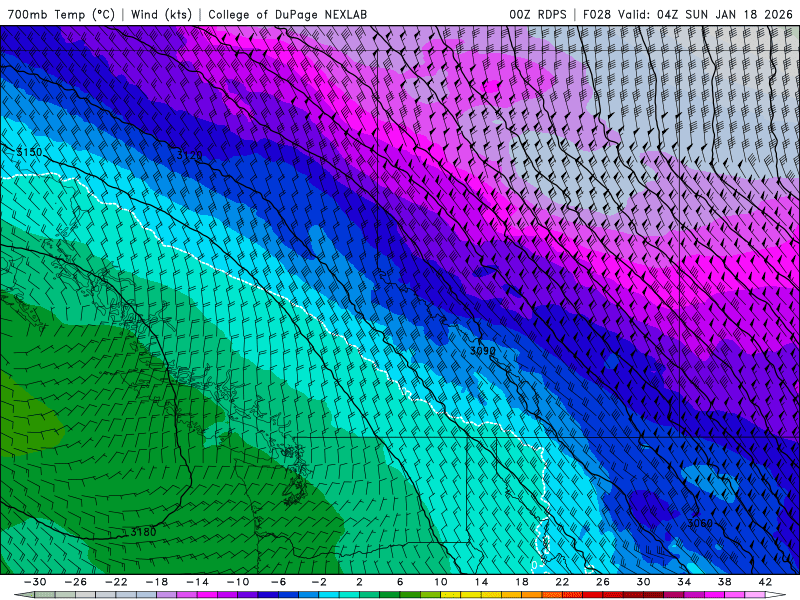Click the 30 value on the color scale

tap(643, 582)
